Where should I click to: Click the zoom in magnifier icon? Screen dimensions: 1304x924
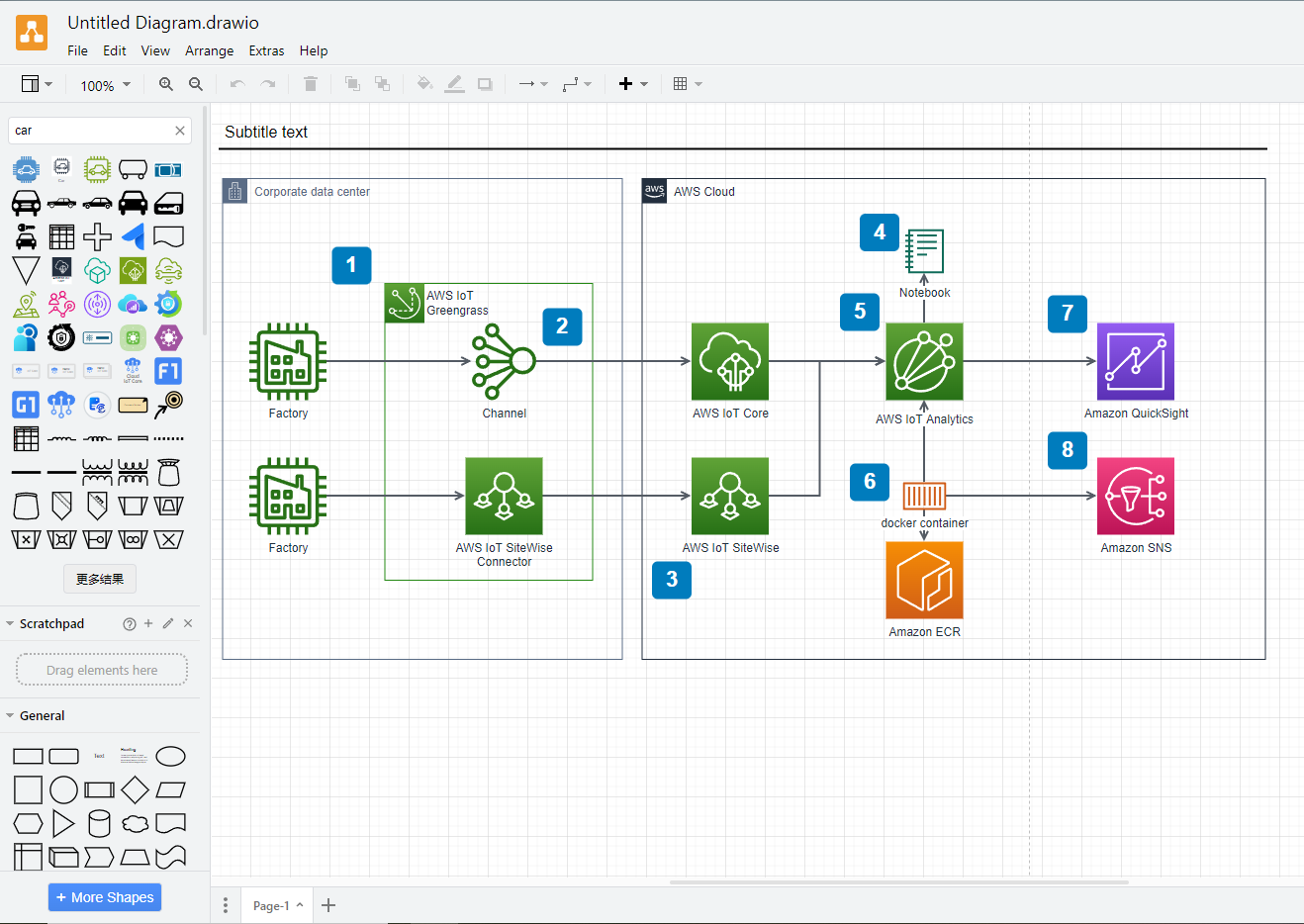pyautogui.click(x=166, y=84)
